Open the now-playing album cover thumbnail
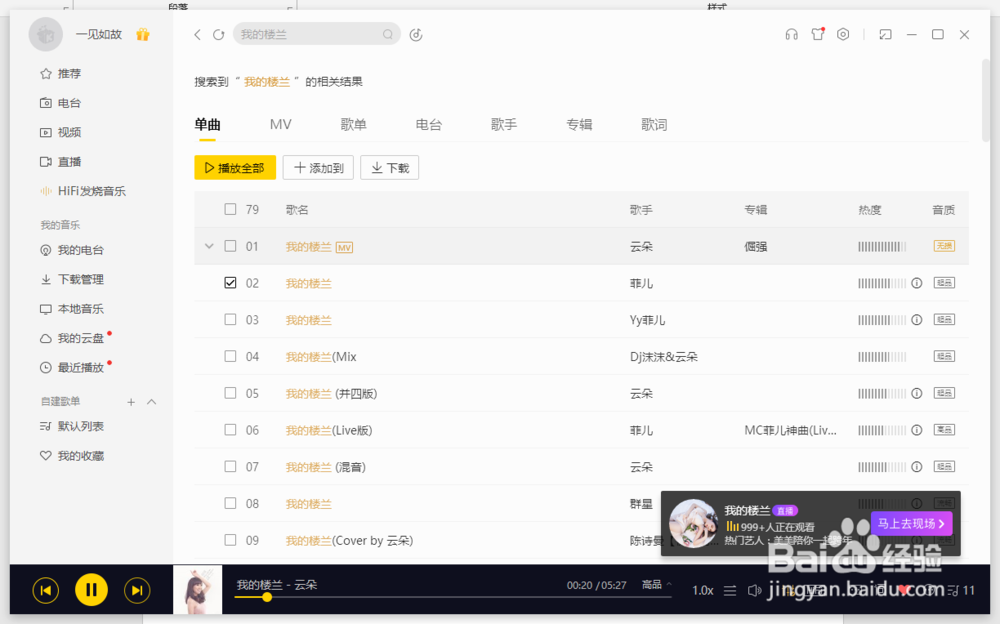Screen dimensions: 1000x624 pyautogui.click(x=198, y=590)
